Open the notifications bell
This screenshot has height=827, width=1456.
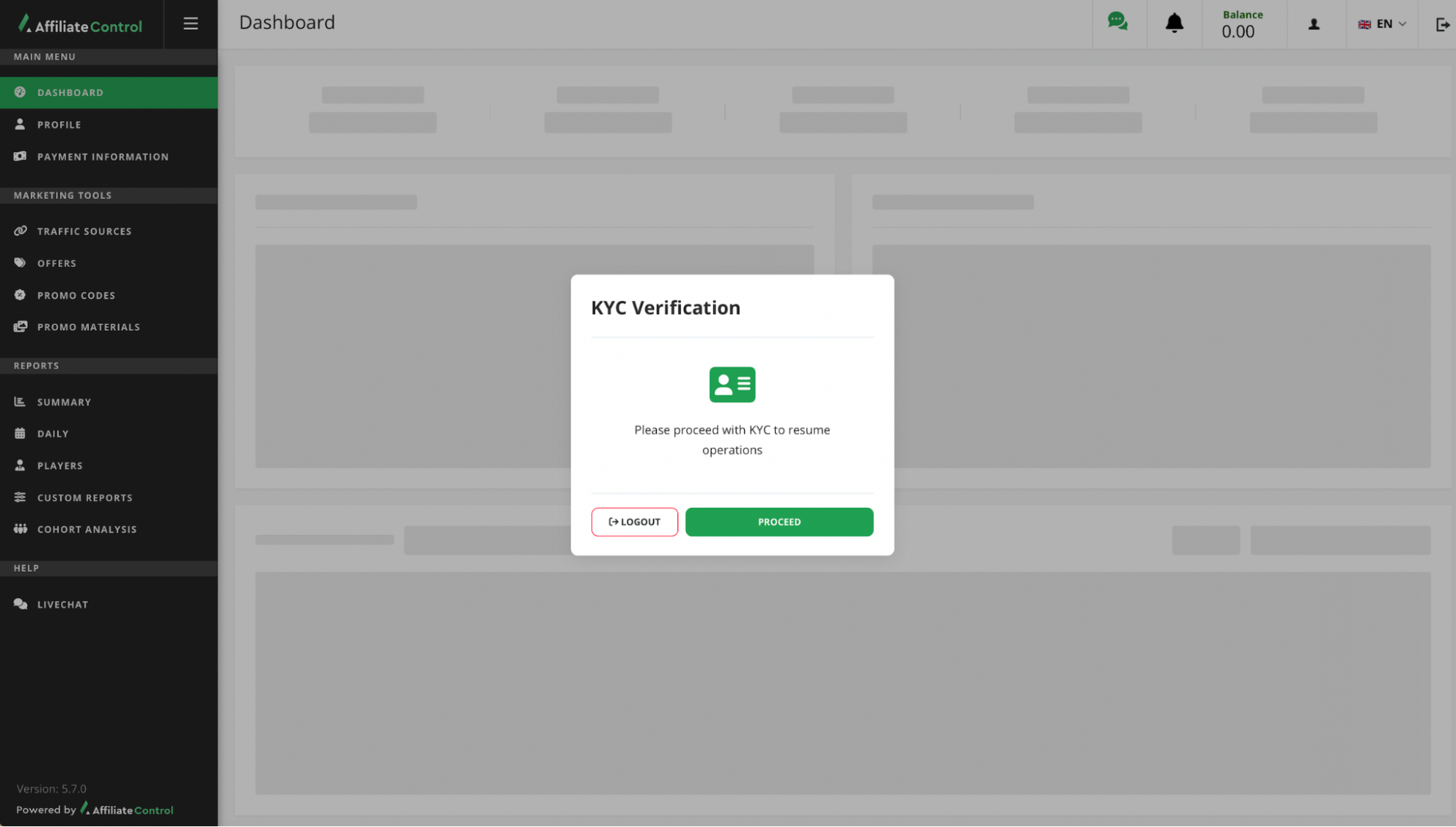coord(1174,23)
